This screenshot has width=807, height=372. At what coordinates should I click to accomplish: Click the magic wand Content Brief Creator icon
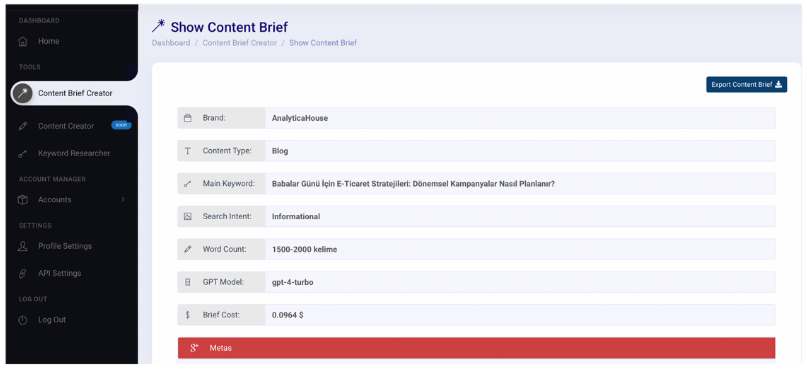click(22, 93)
